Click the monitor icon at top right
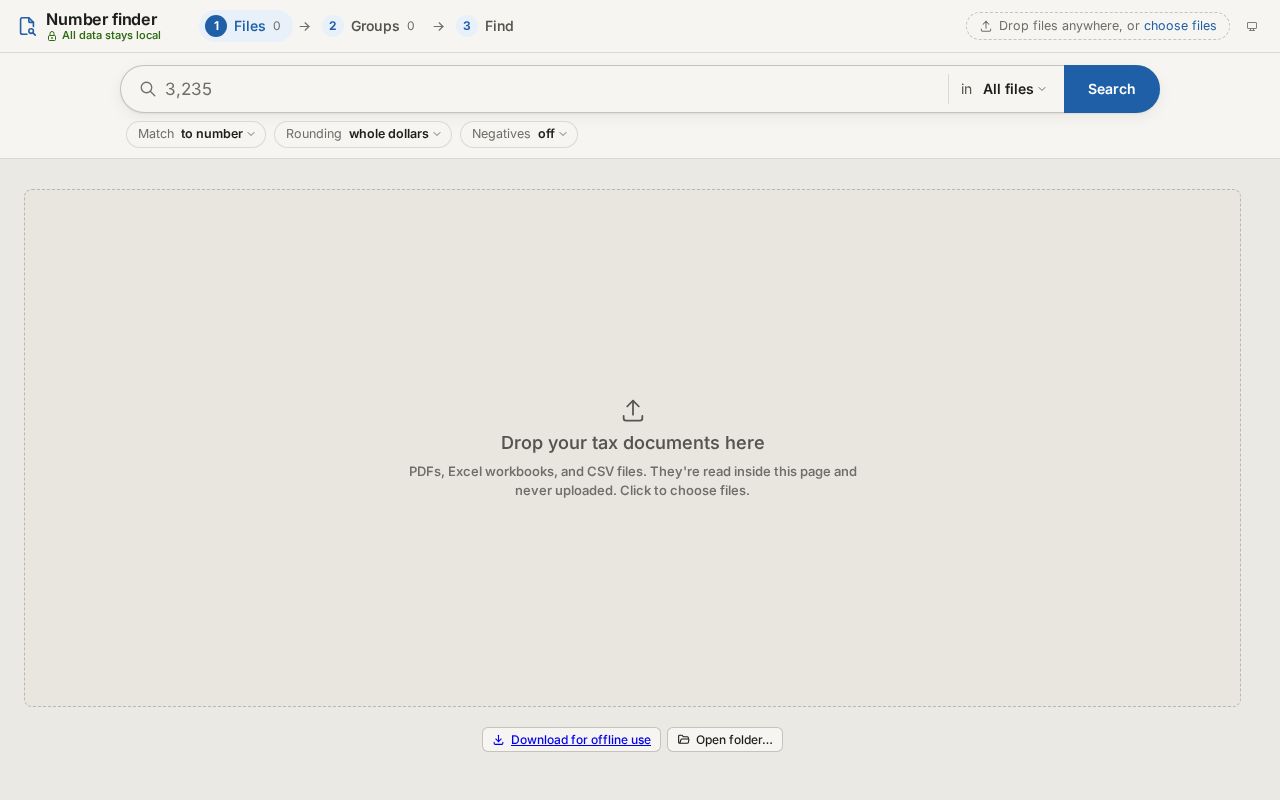This screenshot has height=800, width=1280. (1251, 26)
